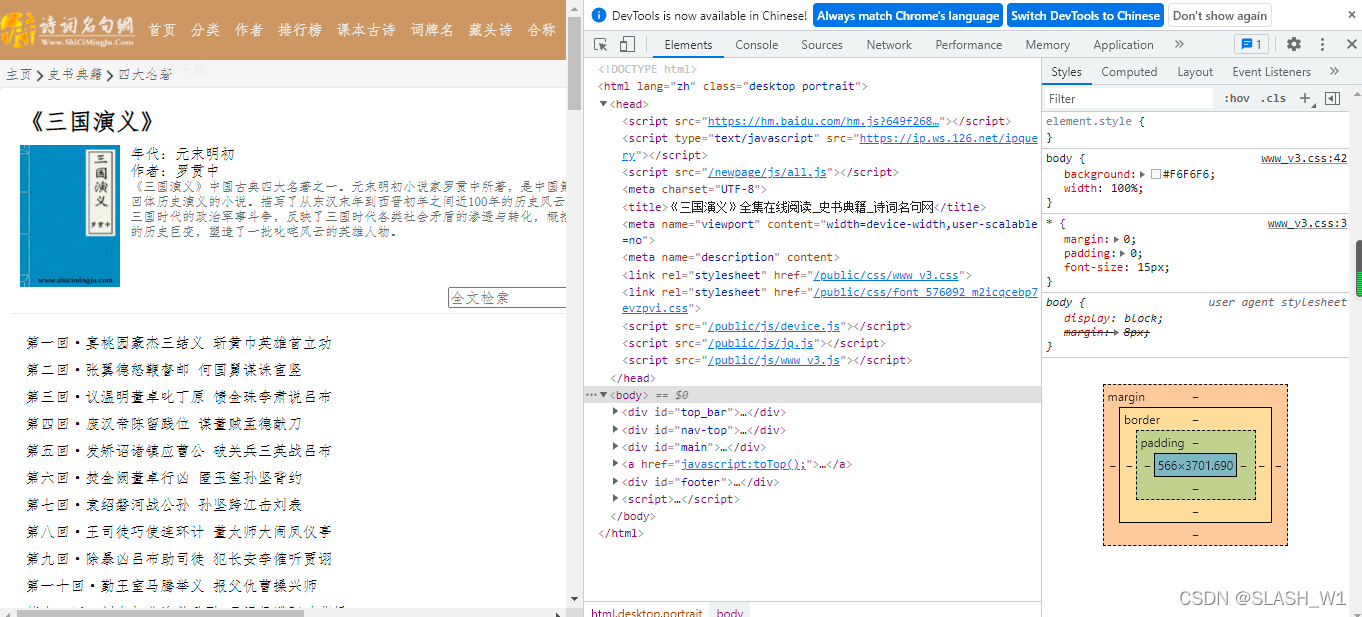Image resolution: width=1362 pixels, height=617 pixels.
Task: Open the issues counter badge showing 1
Action: point(1251,44)
